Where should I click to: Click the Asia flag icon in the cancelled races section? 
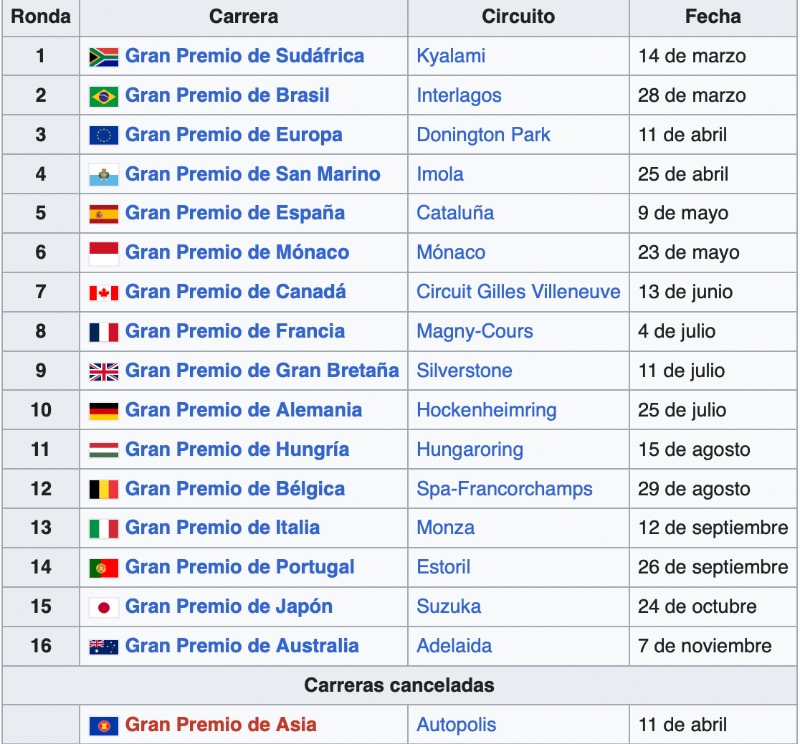pyautogui.click(x=104, y=726)
